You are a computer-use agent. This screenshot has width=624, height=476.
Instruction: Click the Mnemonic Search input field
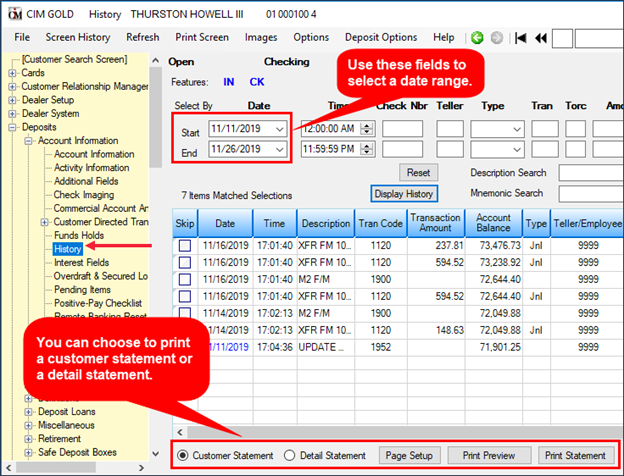coord(591,193)
